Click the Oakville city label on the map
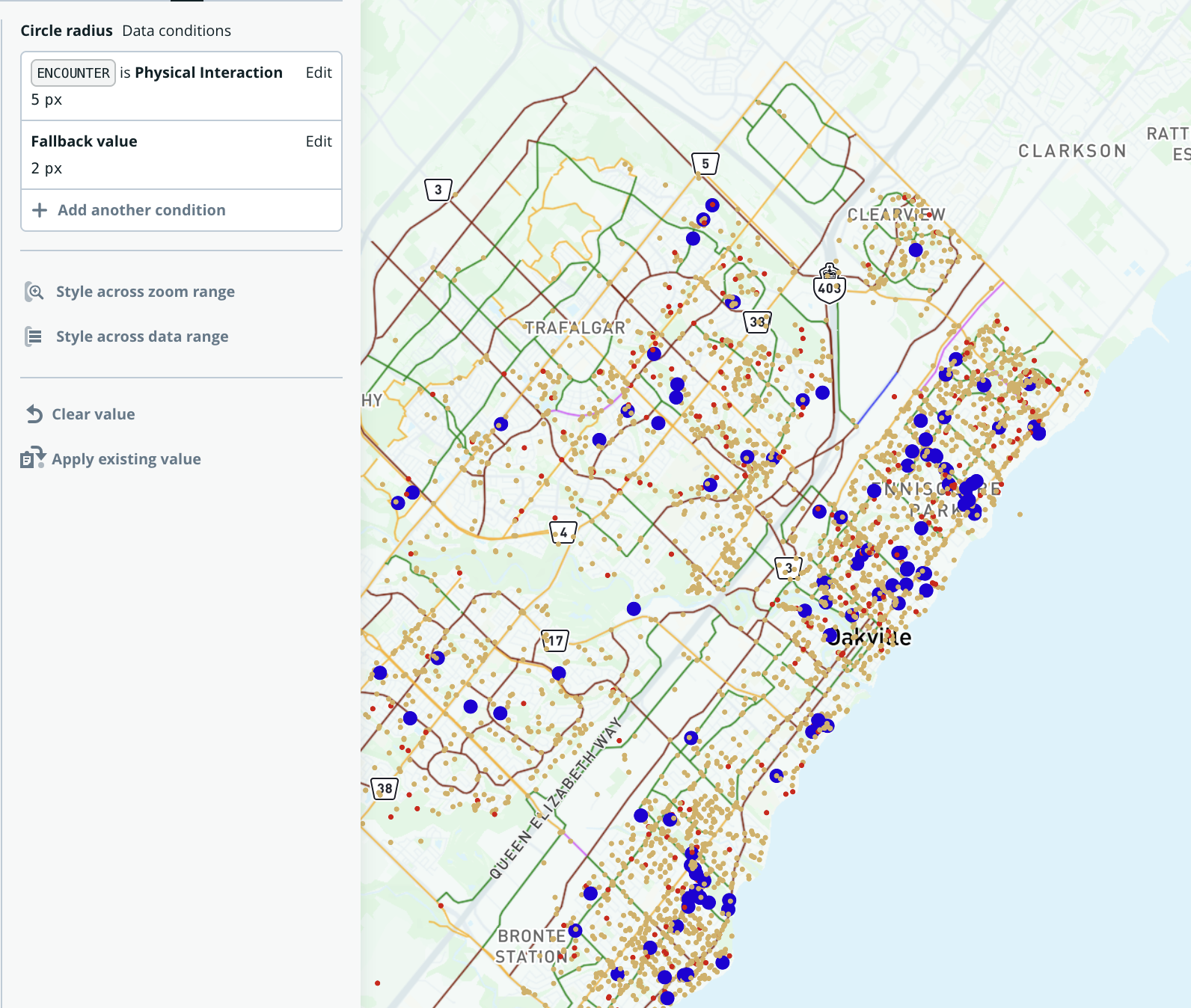1191x1008 pixels. [870, 638]
